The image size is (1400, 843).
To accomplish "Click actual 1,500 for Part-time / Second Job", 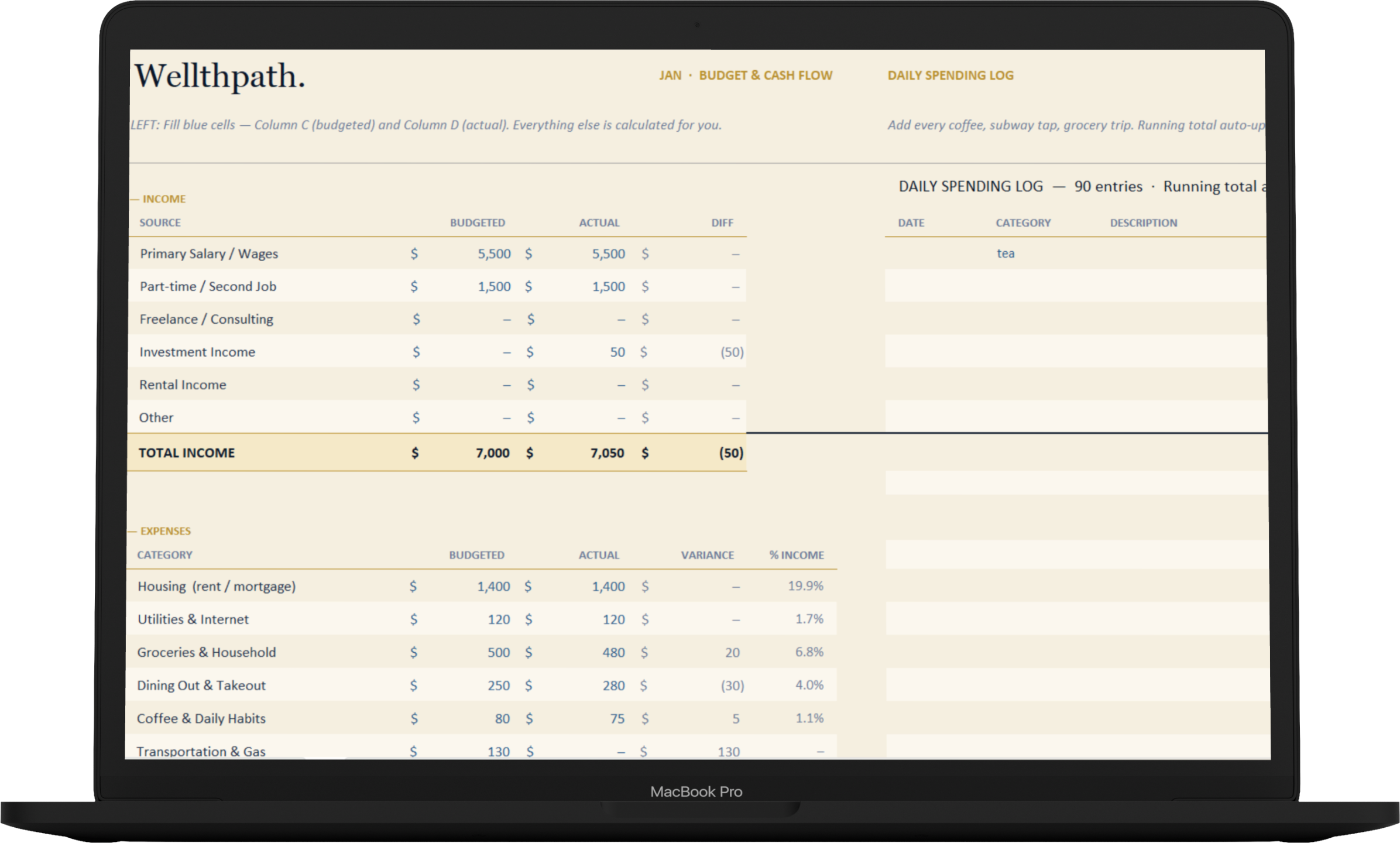I will (608, 286).
